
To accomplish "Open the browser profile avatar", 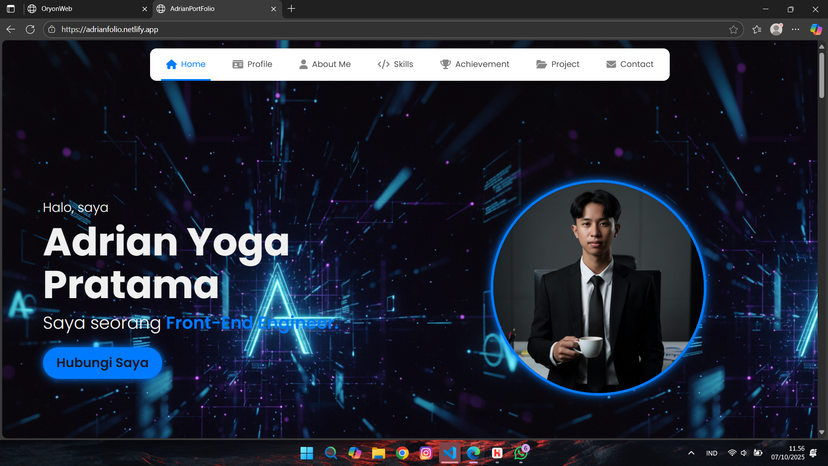I will pyautogui.click(x=776, y=30).
